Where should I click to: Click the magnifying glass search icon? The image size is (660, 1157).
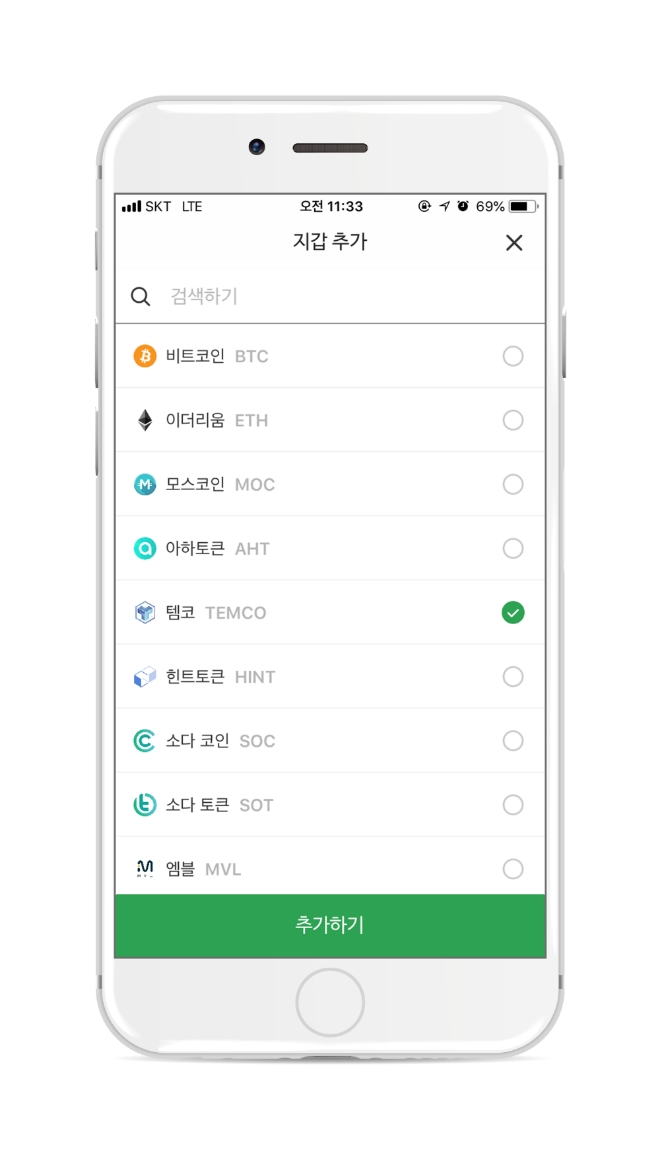[x=139, y=296]
